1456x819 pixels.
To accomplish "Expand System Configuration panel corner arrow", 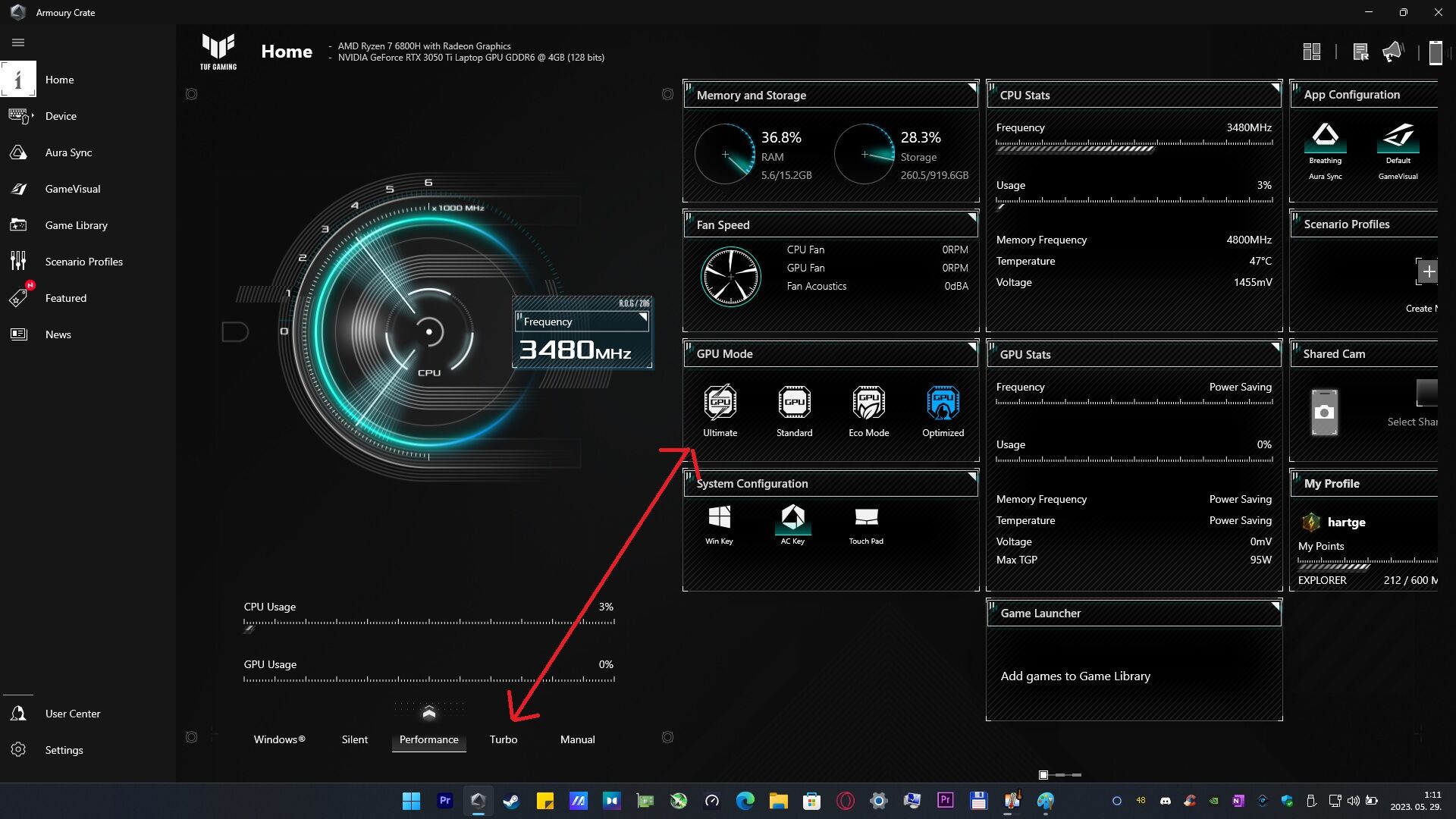I will click(971, 476).
